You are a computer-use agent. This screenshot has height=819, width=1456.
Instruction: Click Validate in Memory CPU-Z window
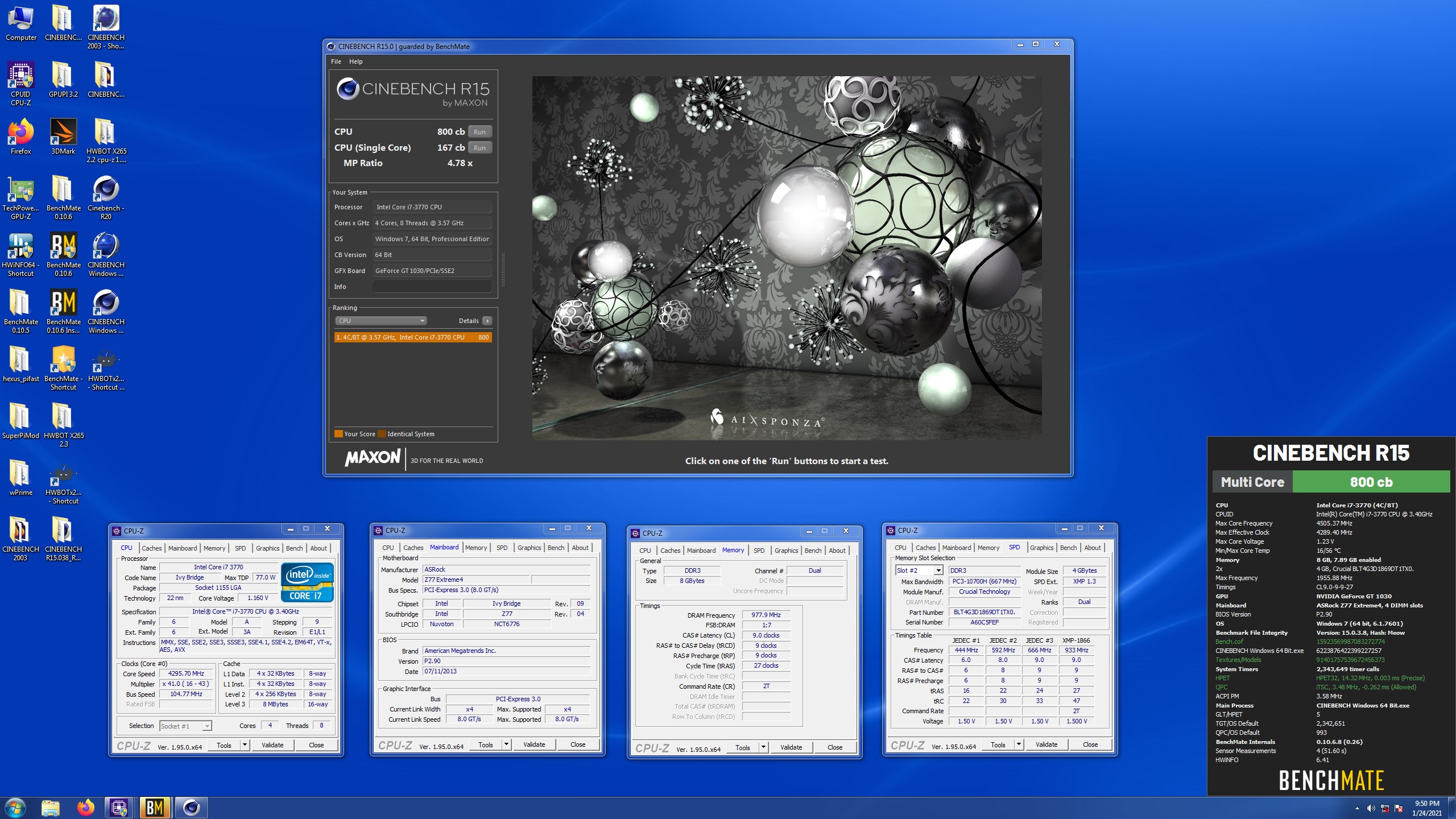click(x=791, y=747)
